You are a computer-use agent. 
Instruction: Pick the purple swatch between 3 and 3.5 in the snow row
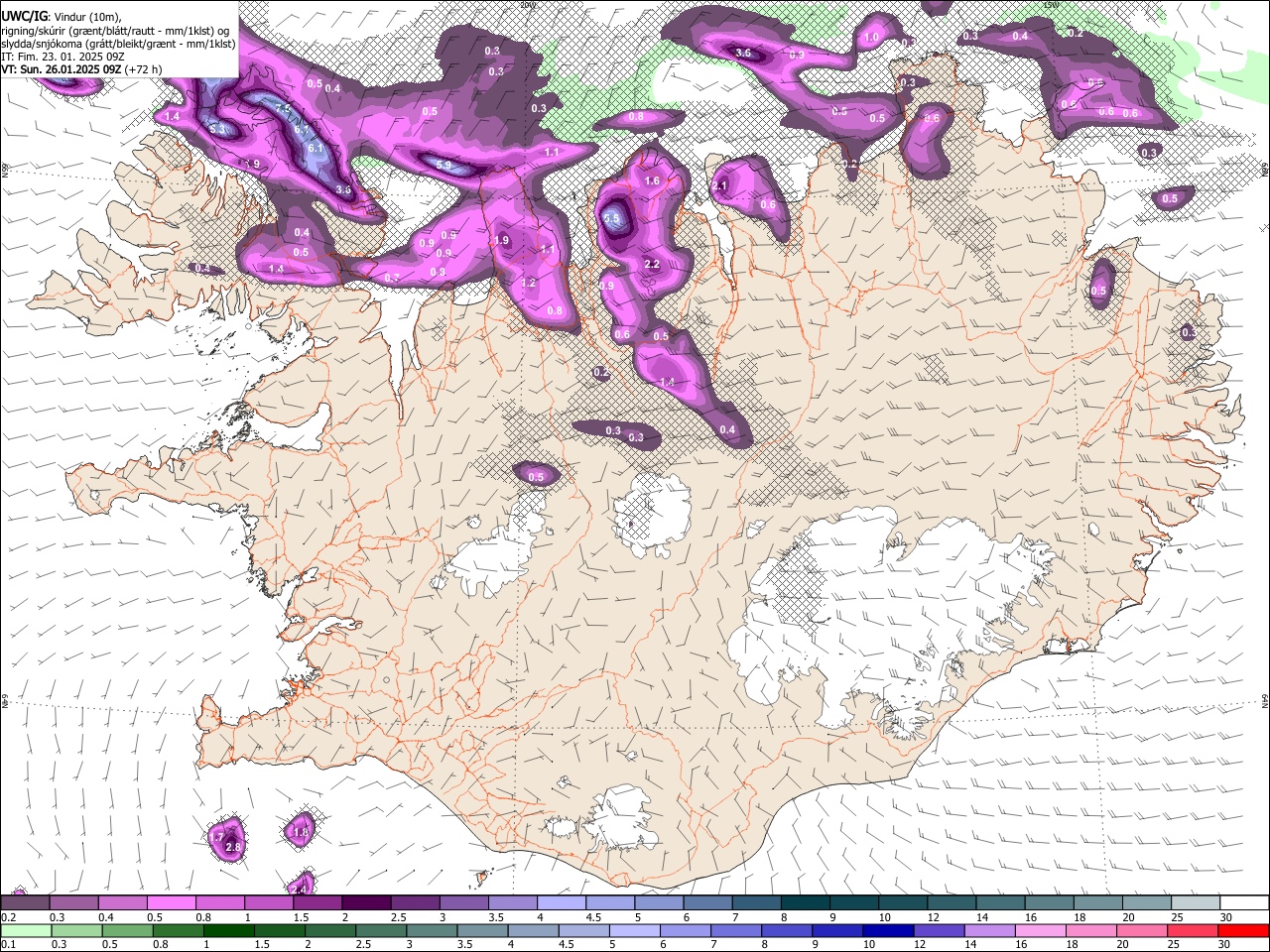pos(463,902)
